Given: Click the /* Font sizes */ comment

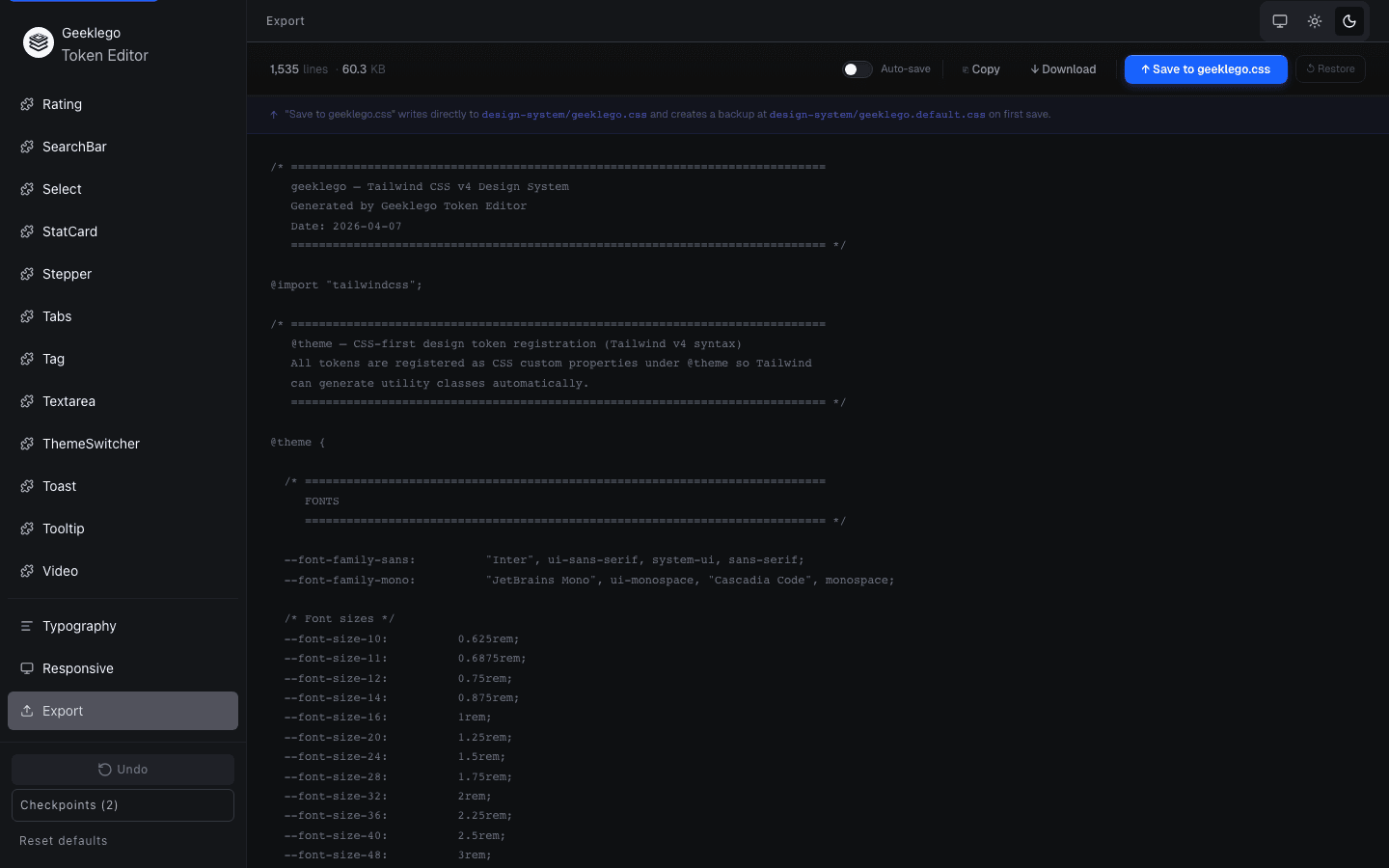Looking at the screenshot, I should tap(340, 619).
